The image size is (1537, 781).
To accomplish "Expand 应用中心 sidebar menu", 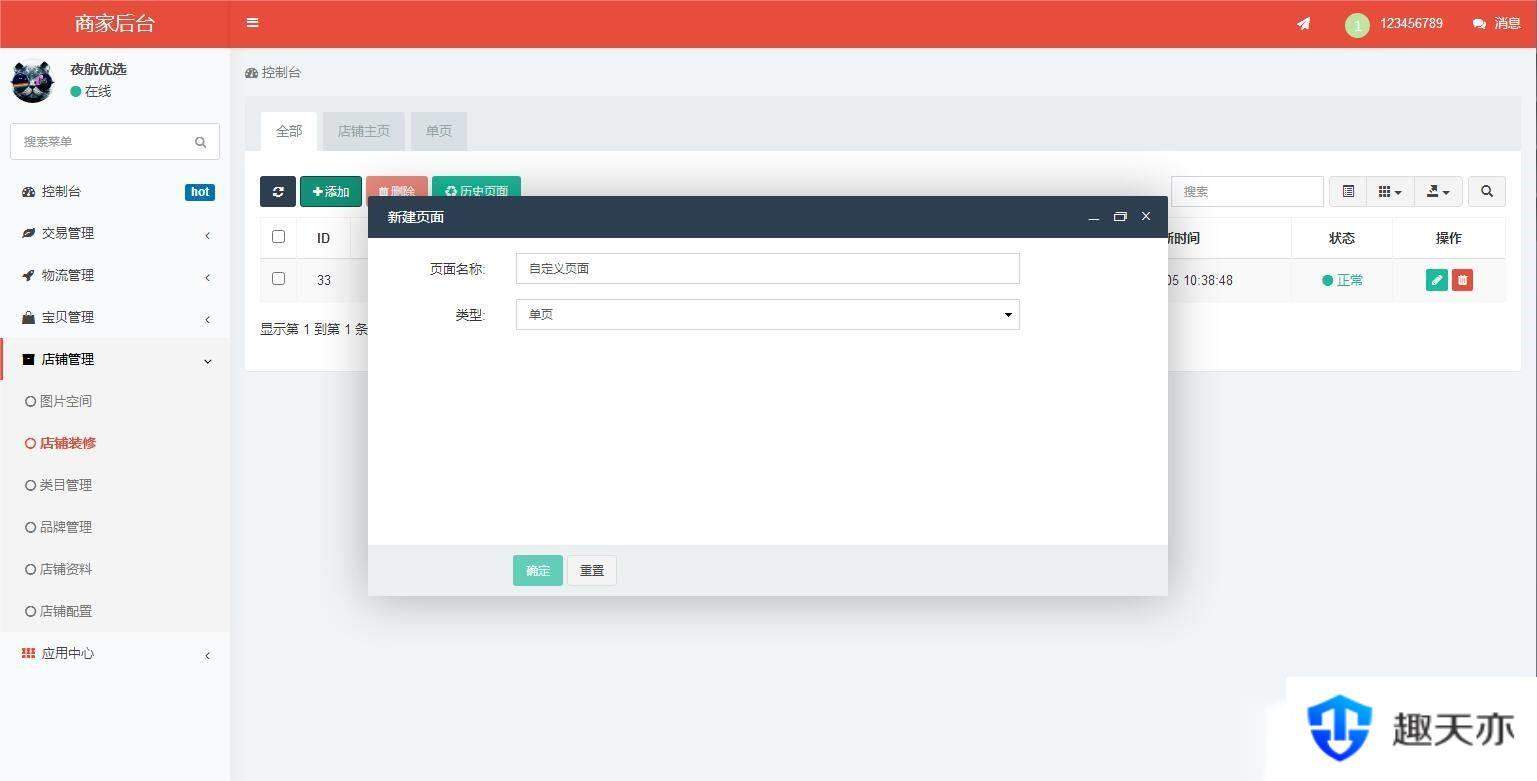I will pyautogui.click(x=115, y=653).
